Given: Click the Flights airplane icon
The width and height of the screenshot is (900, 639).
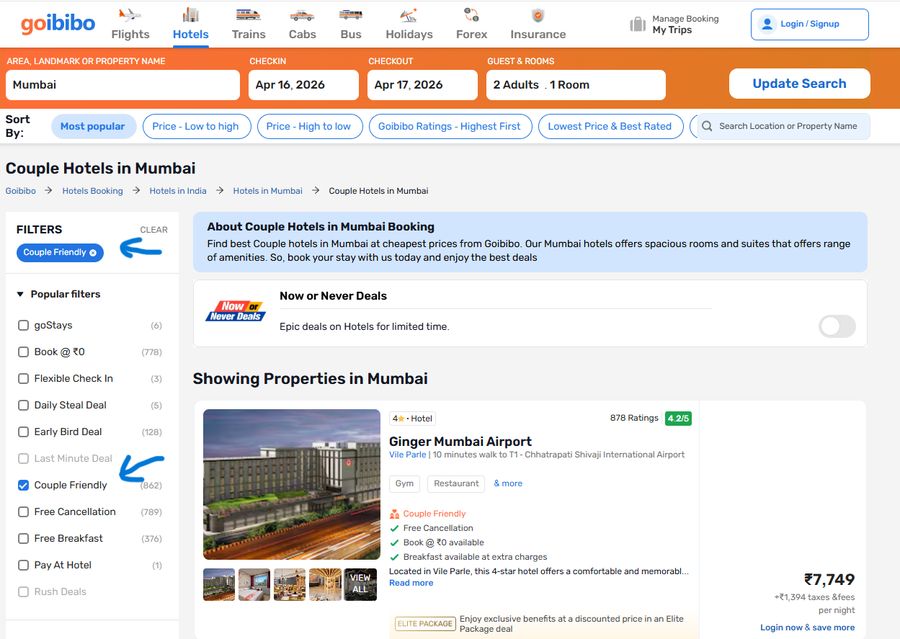Looking at the screenshot, I should point(130,14).
